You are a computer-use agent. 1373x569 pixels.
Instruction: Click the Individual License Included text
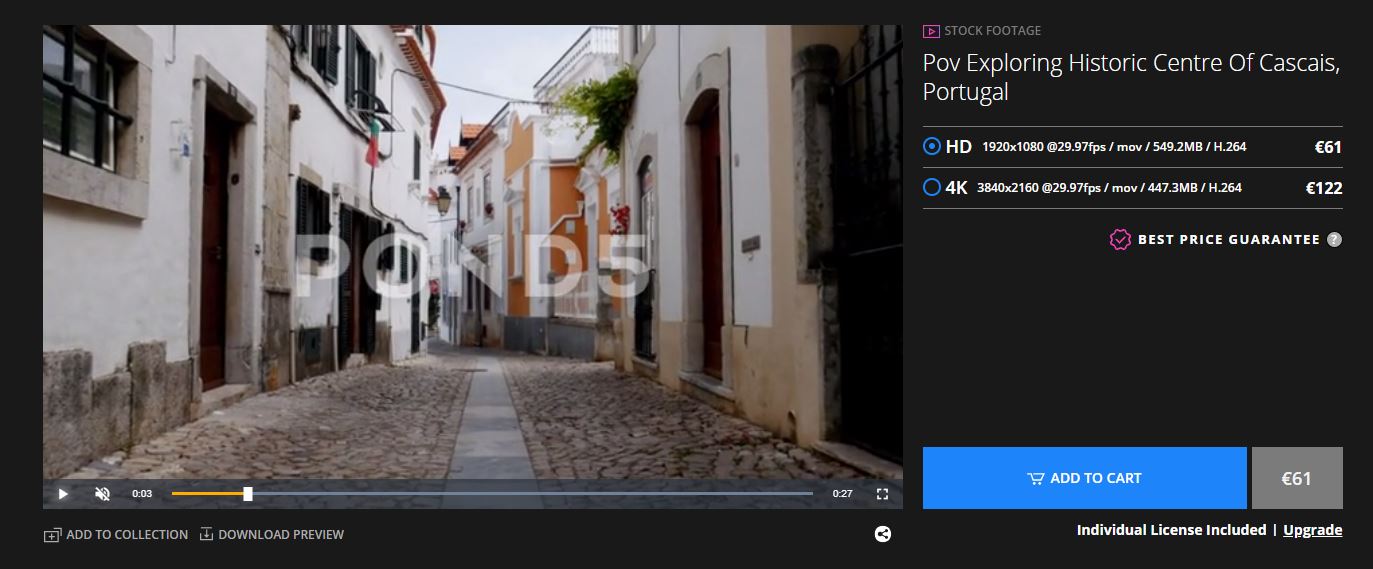[1171, 530]
